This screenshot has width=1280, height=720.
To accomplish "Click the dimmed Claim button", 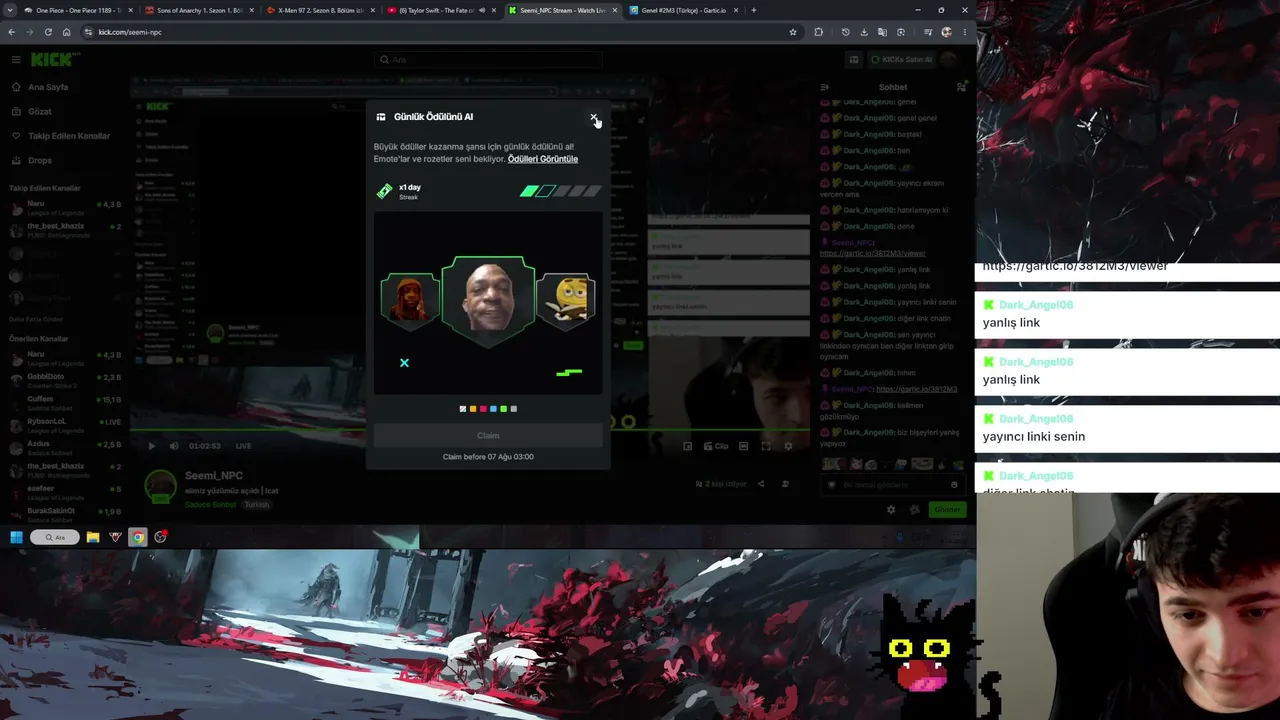I will click(x=488, y=435).
